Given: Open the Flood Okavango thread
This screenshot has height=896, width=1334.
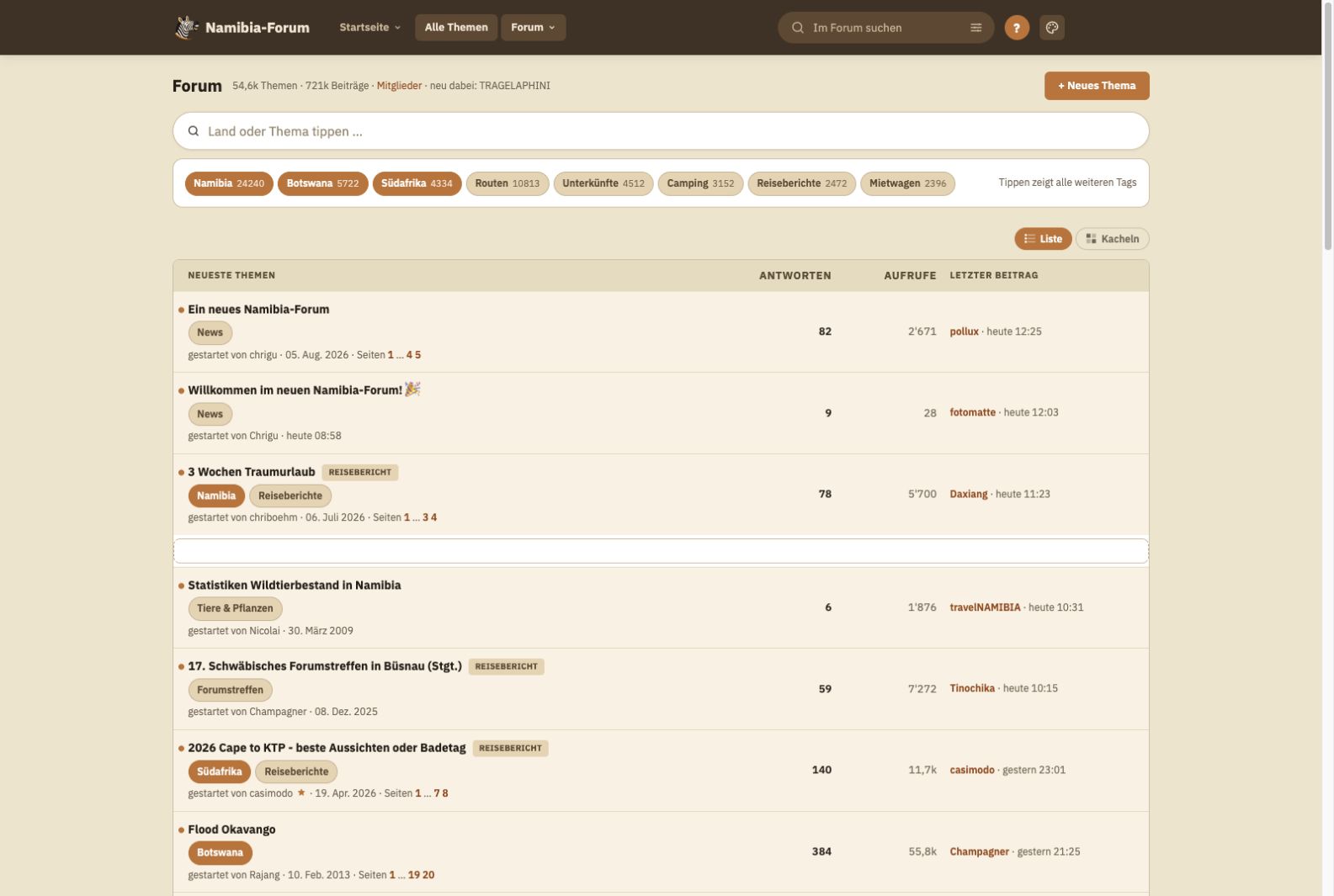Looking at the screenshot, I should pos(231,830).
